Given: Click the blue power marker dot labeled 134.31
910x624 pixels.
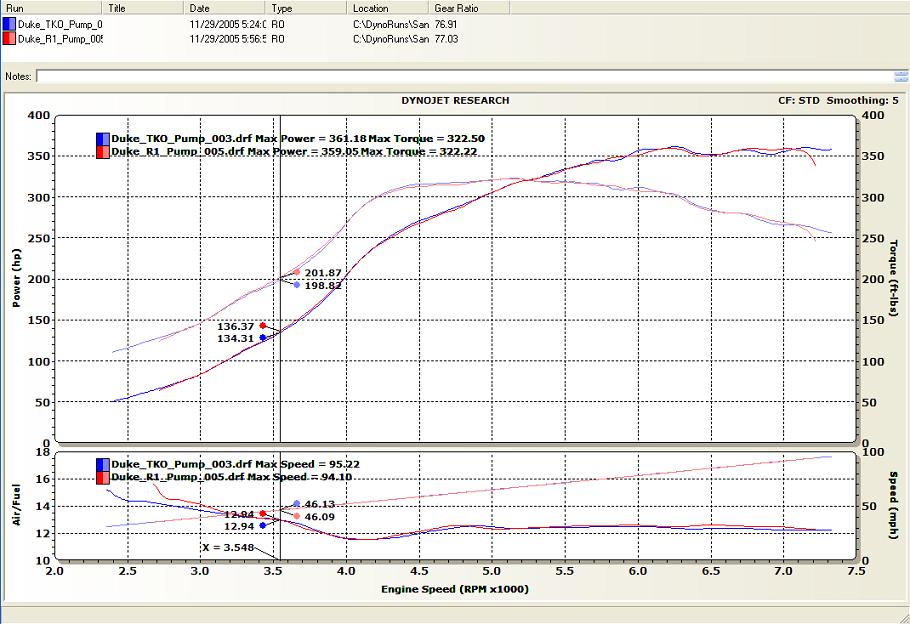Looking at the screenshot, I should coord(263,338).
